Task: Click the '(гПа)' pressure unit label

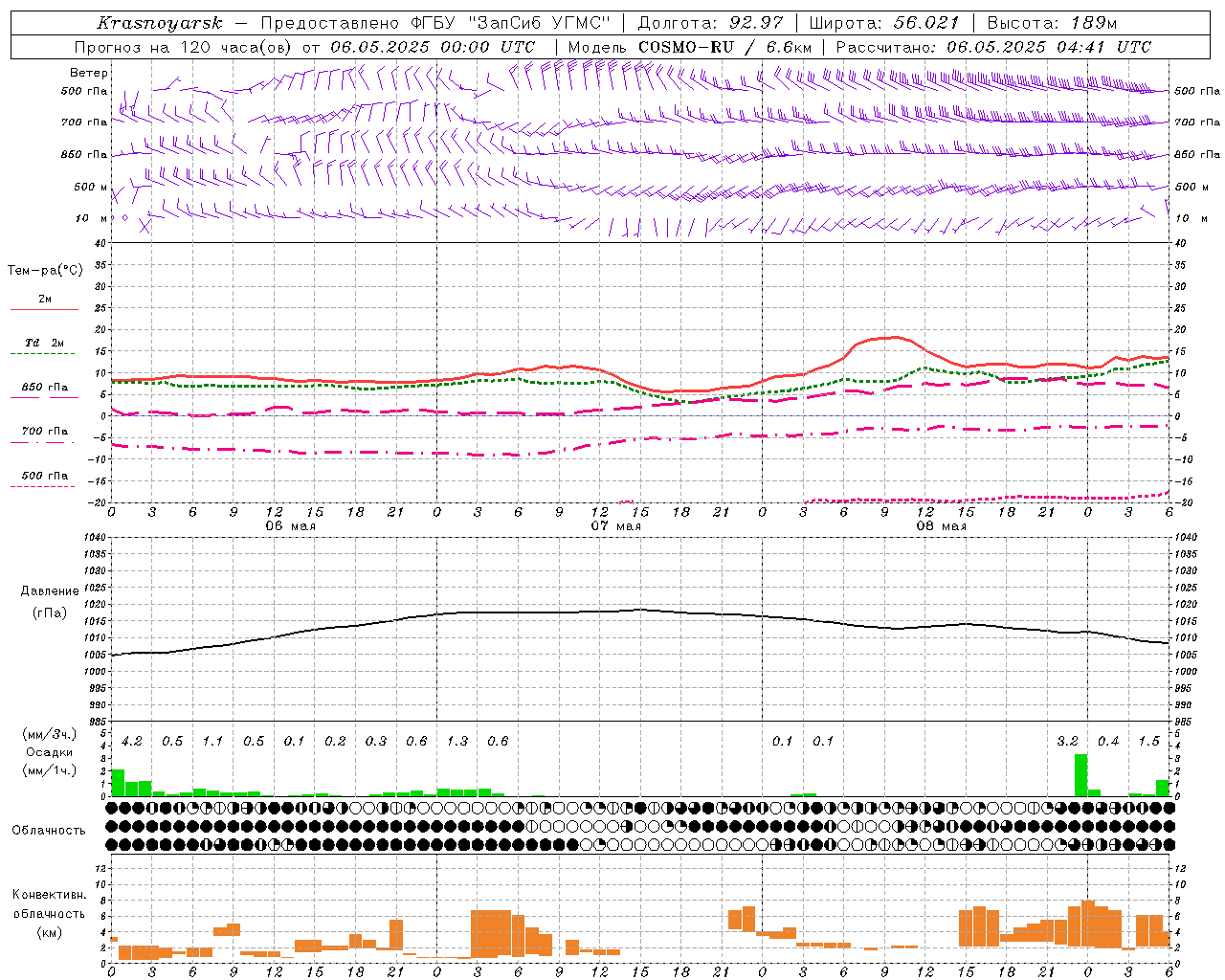Action: tap(50, 613)
